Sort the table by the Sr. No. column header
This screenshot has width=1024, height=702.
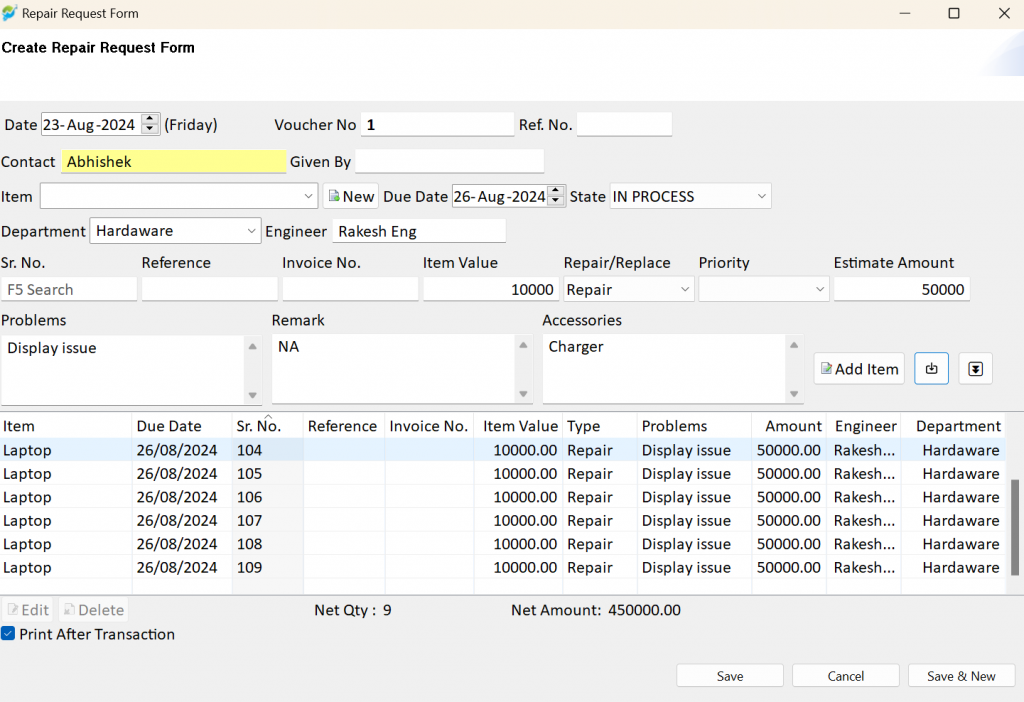click(x=259, y=426)
